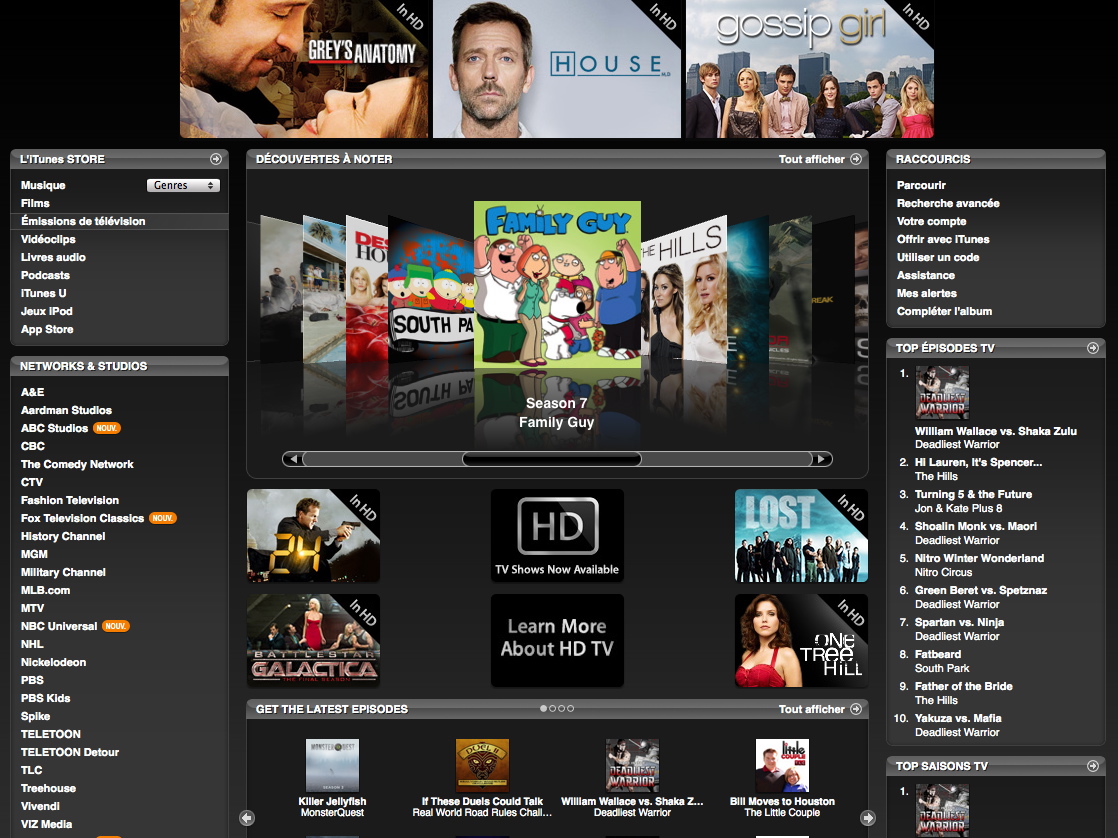Open Votre compte shortcut
1118x838 pixels.
pos(931,221)
